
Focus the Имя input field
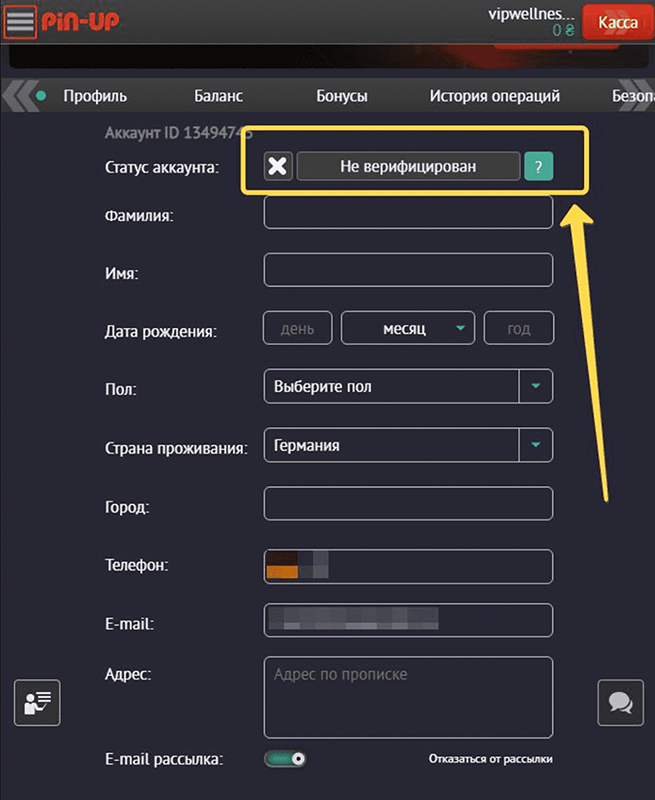[x=408, y=270]
